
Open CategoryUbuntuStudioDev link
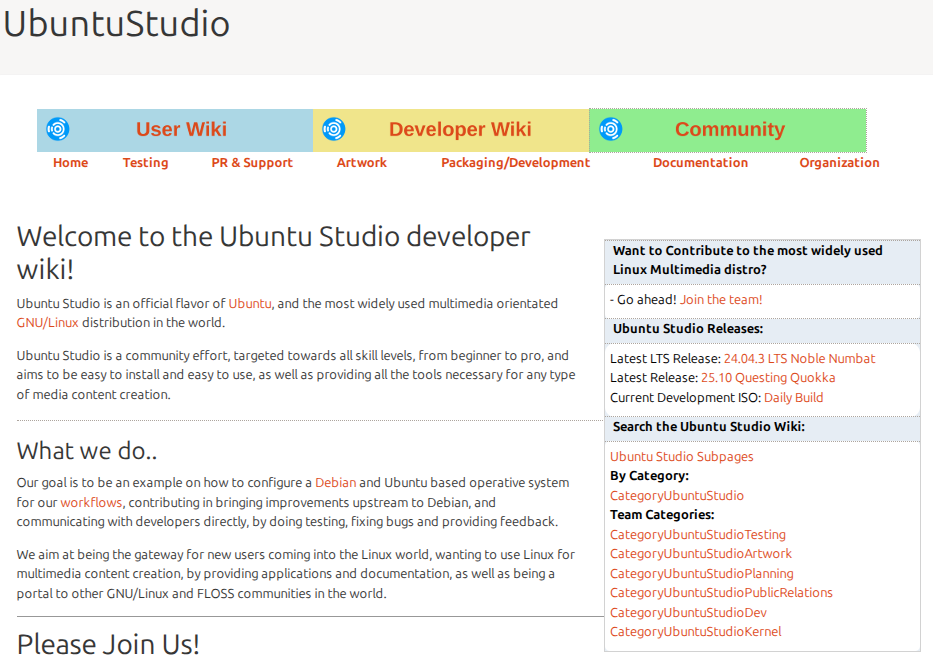click(688, 612)
